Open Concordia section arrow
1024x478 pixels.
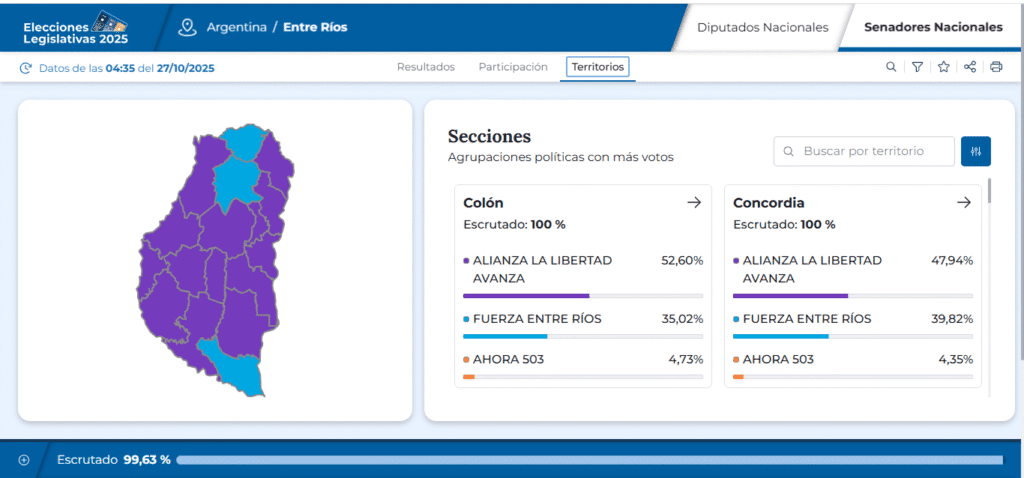[x=964, y=203]
